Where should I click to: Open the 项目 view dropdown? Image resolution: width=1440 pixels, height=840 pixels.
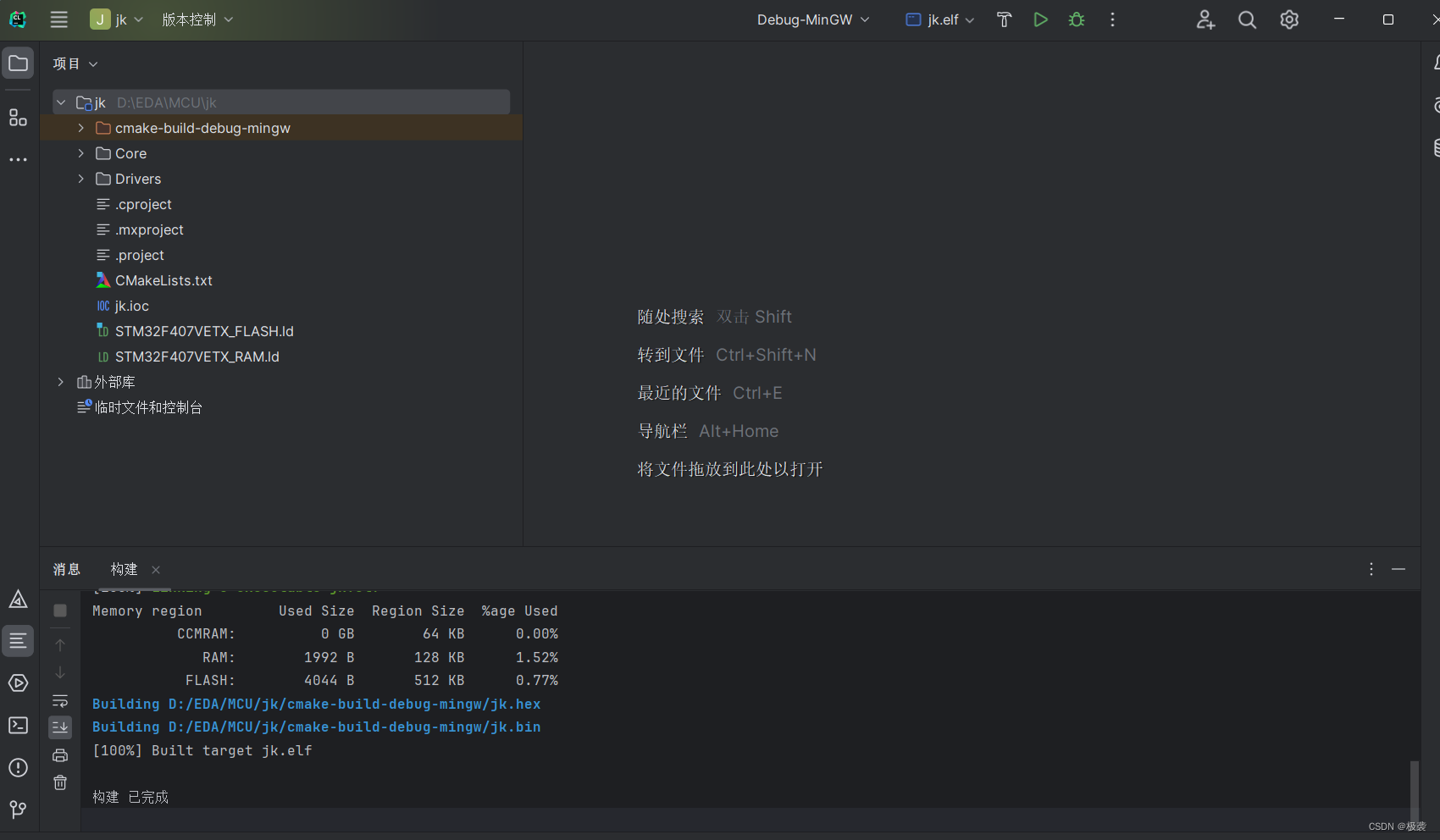coord(75,64)
